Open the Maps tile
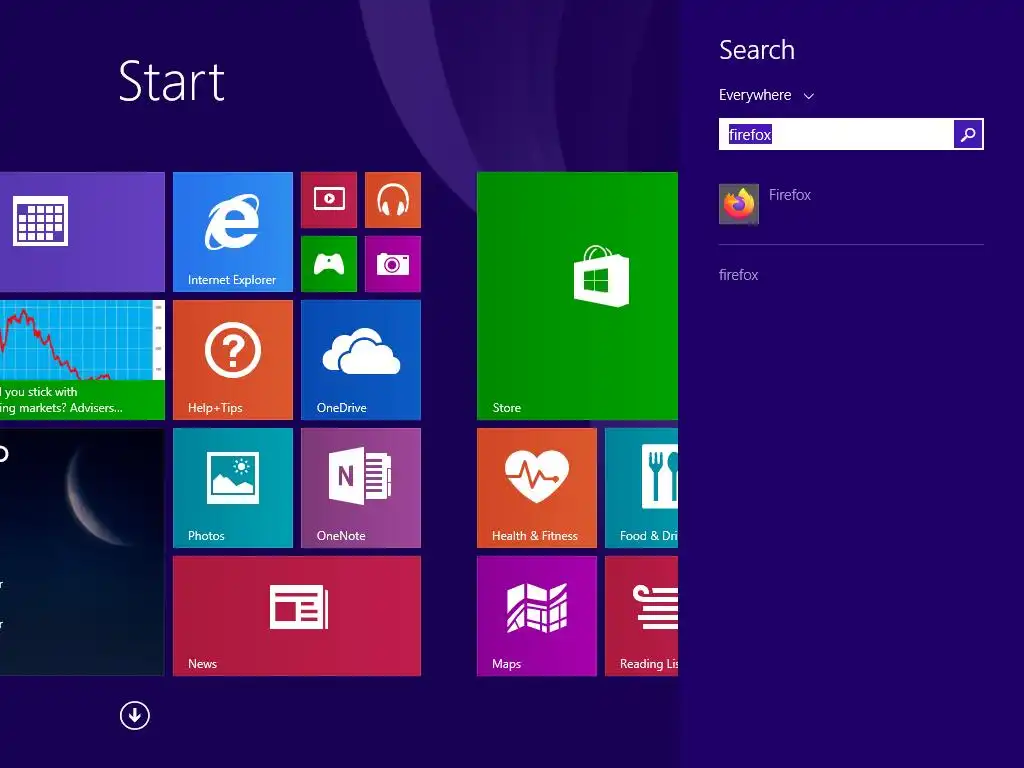This screenshot has height=768, width=1024. [x=537, y=616]
